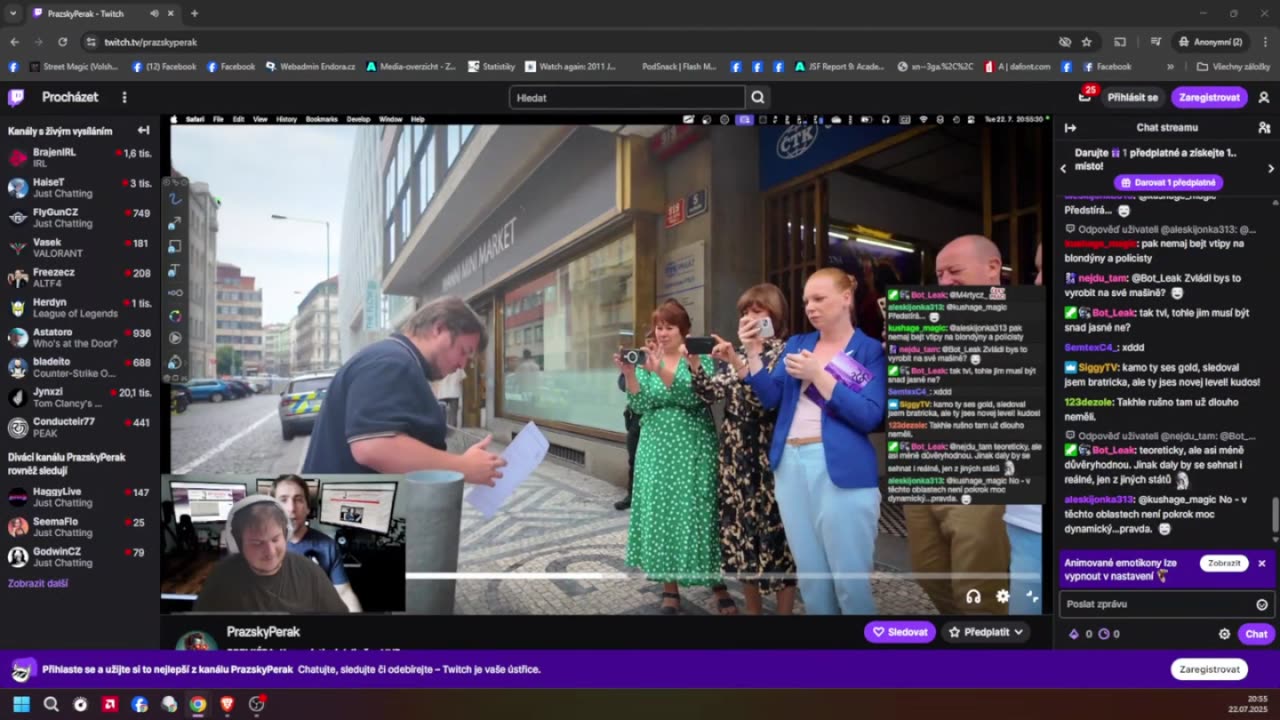This screenshot has width=1280, height=720.
Task: Open the Procházet browse menu
Action: (x=70, y=97)
